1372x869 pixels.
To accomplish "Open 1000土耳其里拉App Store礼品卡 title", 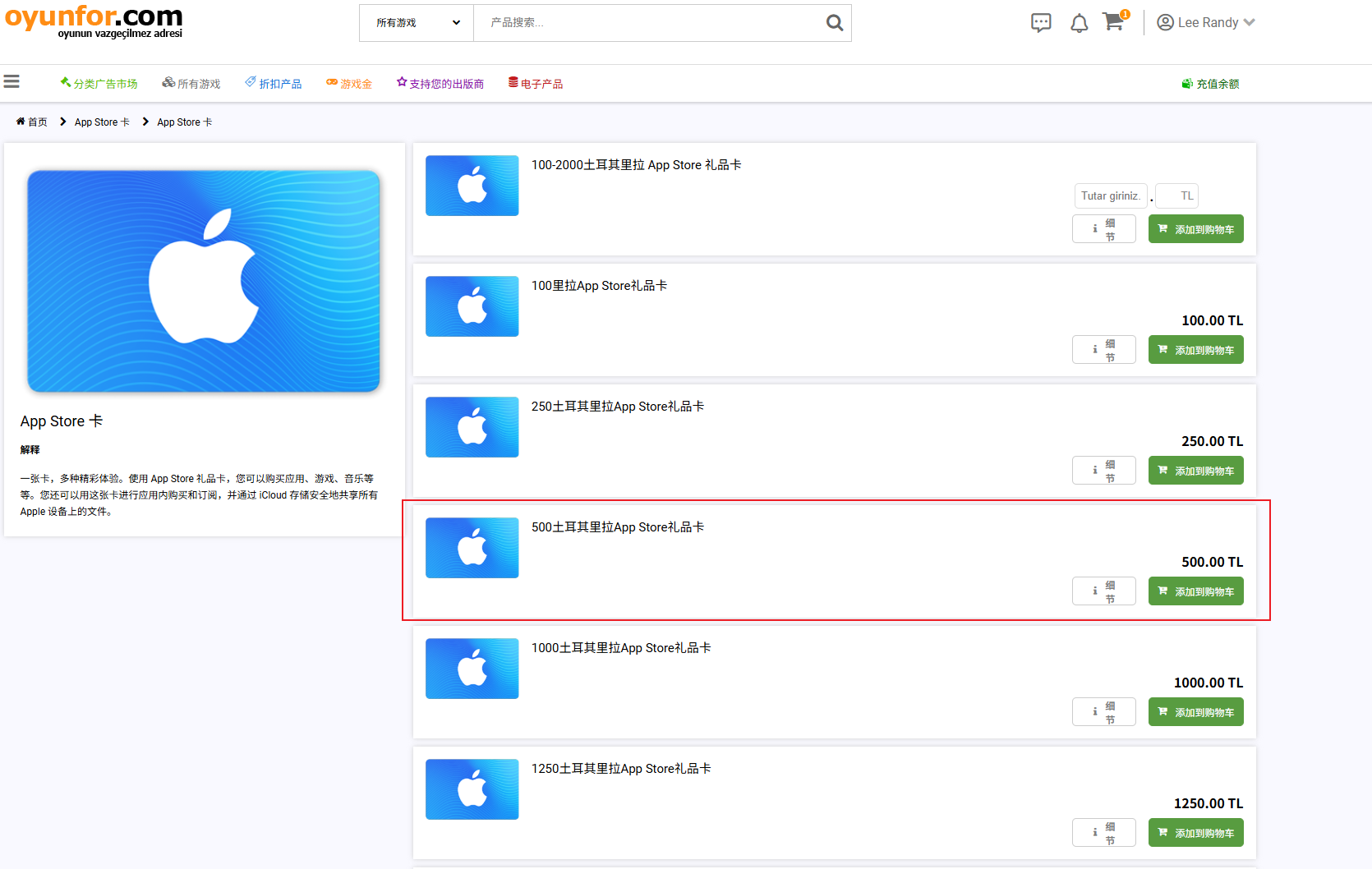I will pyautogui.click(x=622, y=648).
